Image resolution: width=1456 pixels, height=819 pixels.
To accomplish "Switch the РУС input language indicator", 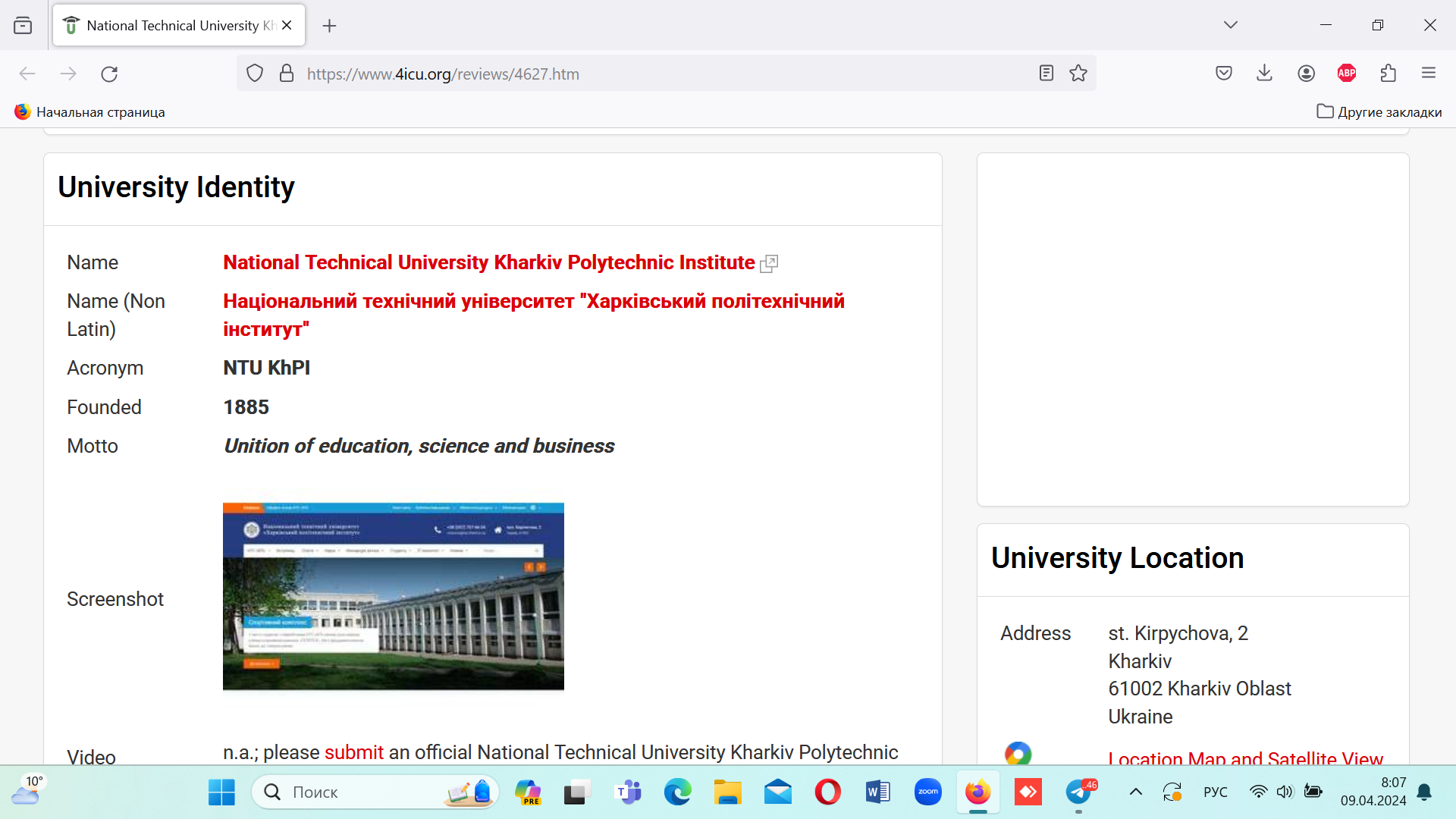I will click(1216, 792).
